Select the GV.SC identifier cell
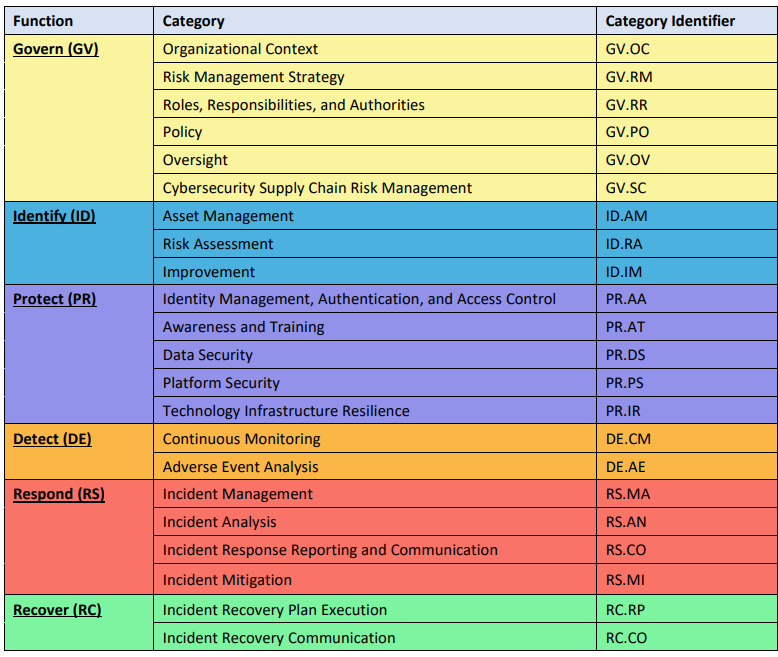This screenshot has height=657, width=778. [x=627, y=188]
